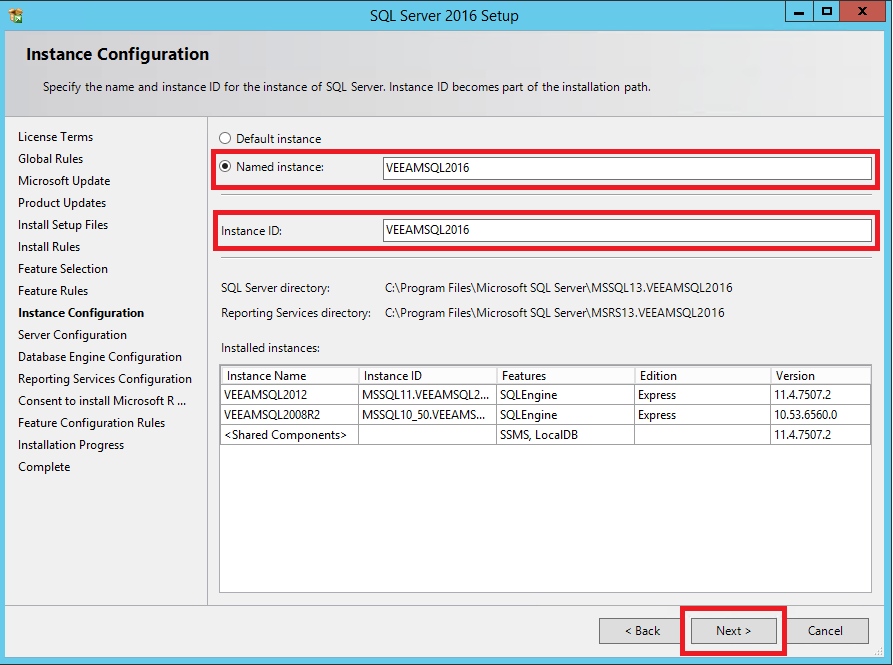Click the Instance ID text field
This screenshot has height=665, width=893.
(x=627, y=230)
